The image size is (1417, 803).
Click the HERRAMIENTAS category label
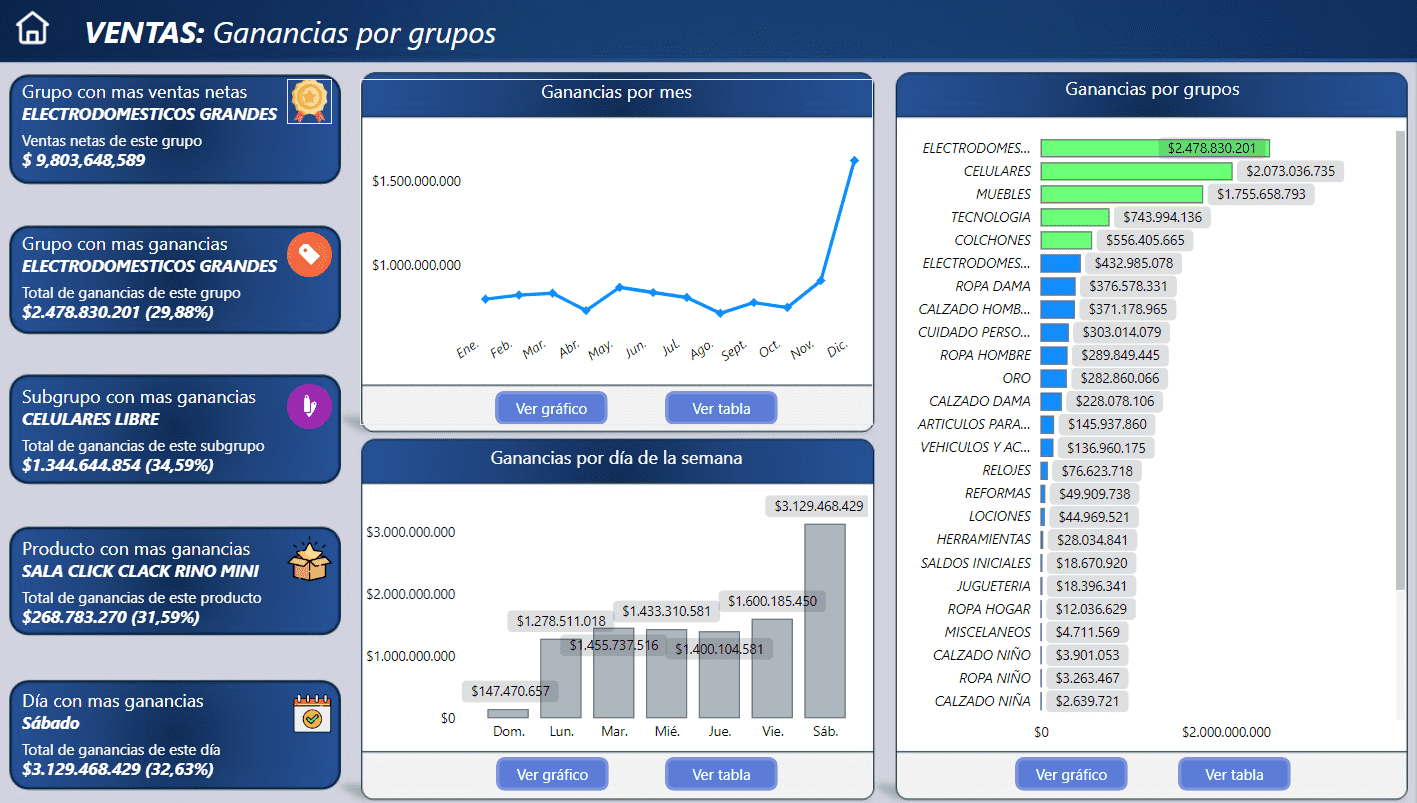(x=984, y=539)
